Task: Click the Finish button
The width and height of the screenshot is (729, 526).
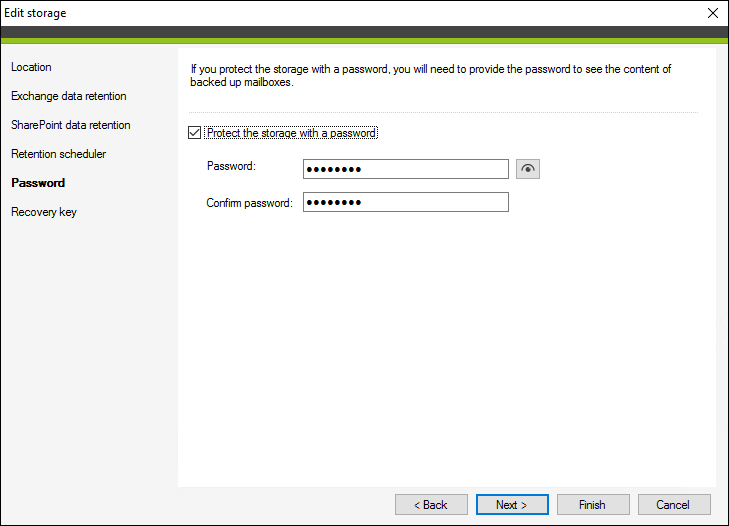Action: tap(593, 505)
